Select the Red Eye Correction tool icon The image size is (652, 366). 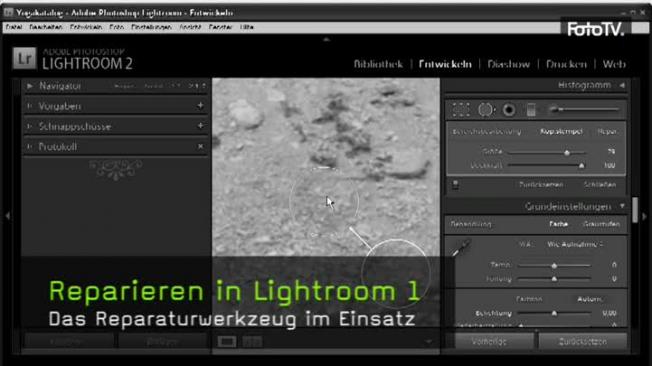(x=509, y=110)
